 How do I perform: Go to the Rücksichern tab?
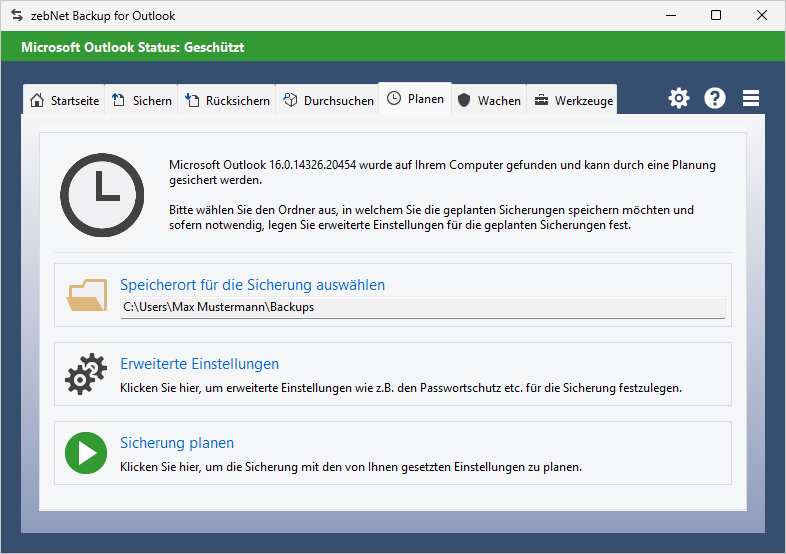point(228,101)
